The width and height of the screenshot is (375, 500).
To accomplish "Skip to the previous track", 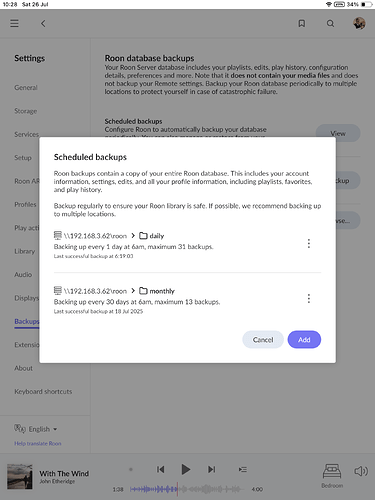I will [161, 469].
